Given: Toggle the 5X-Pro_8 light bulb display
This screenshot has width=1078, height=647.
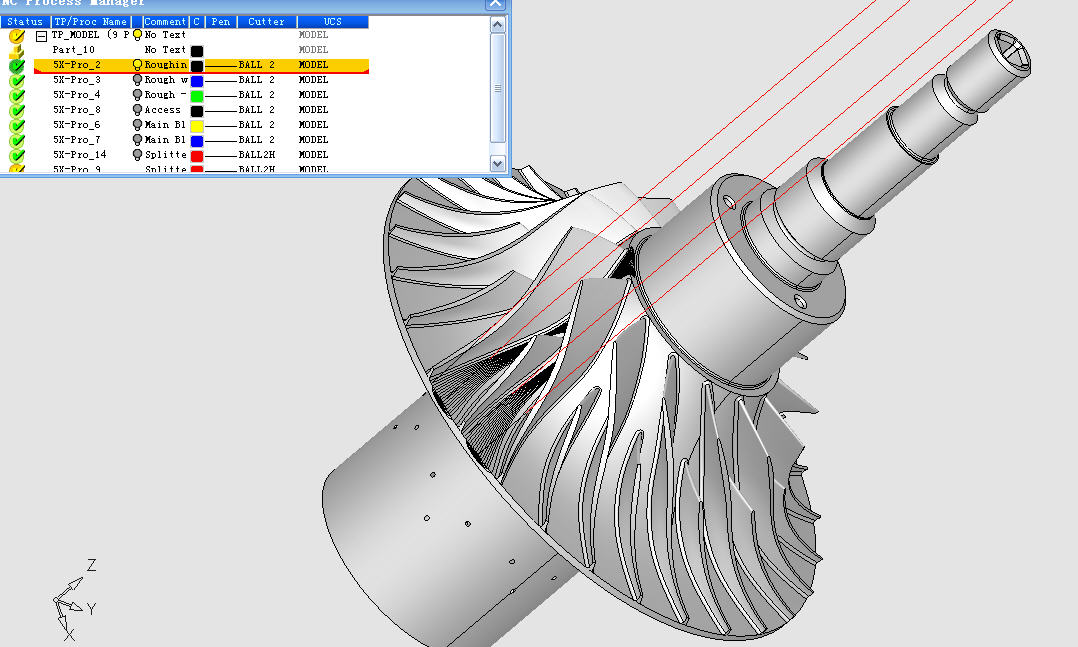Looking at the screenshot, I should 137,110.
